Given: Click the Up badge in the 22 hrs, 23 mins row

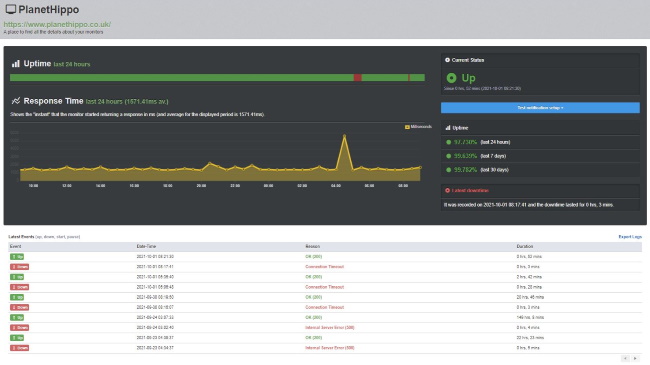Looking at the screenshot, I should [x=17, y=338].
